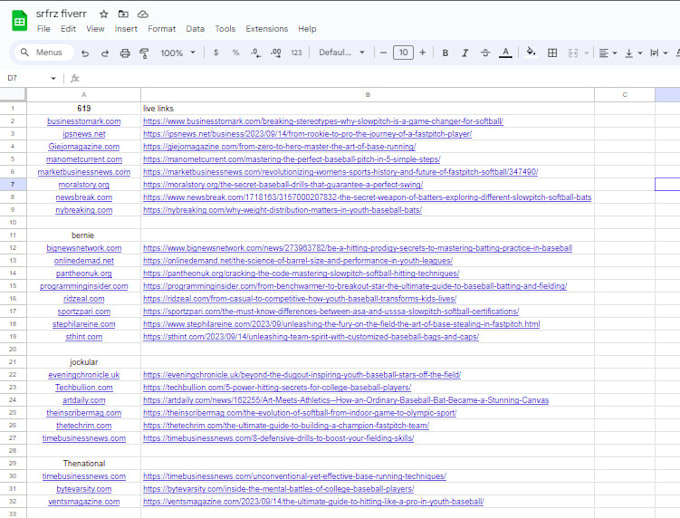The width and height of the screenshot is (680, 518).
Task: Open the Google Sheets home icon
Action: tap(20, 20)
